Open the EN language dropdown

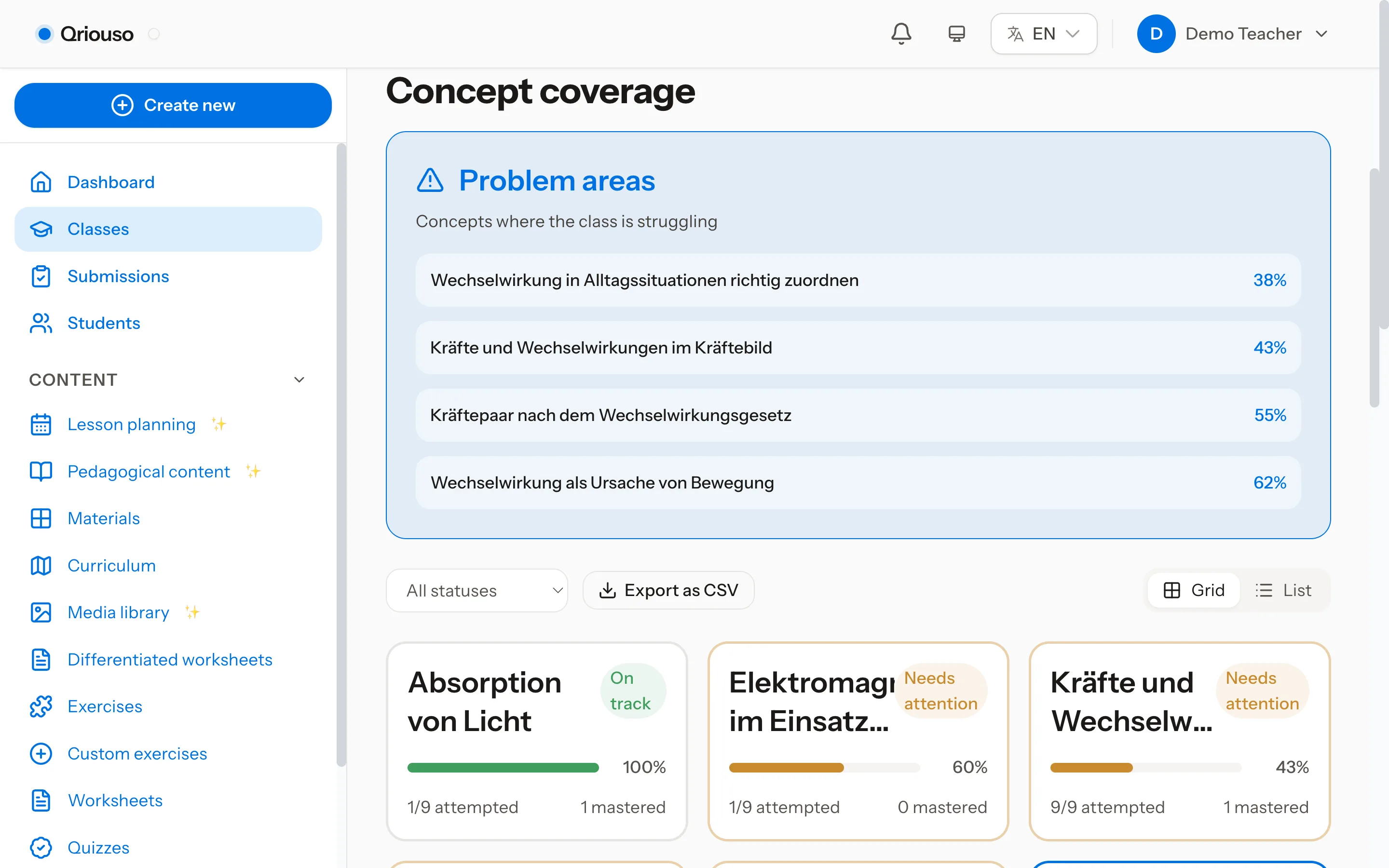[1044, 34]
